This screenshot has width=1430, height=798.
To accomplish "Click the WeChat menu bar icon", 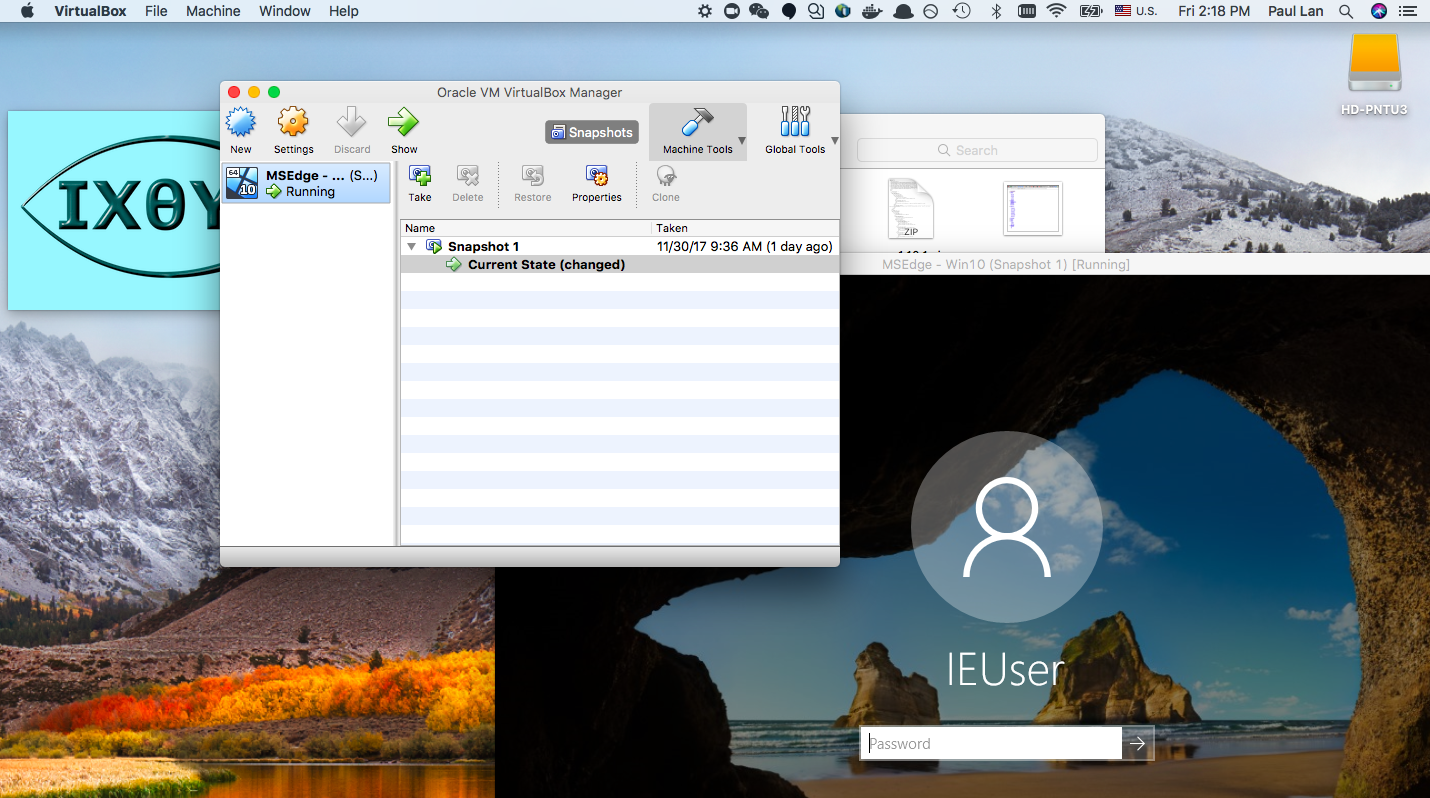I will coord(759,11).
